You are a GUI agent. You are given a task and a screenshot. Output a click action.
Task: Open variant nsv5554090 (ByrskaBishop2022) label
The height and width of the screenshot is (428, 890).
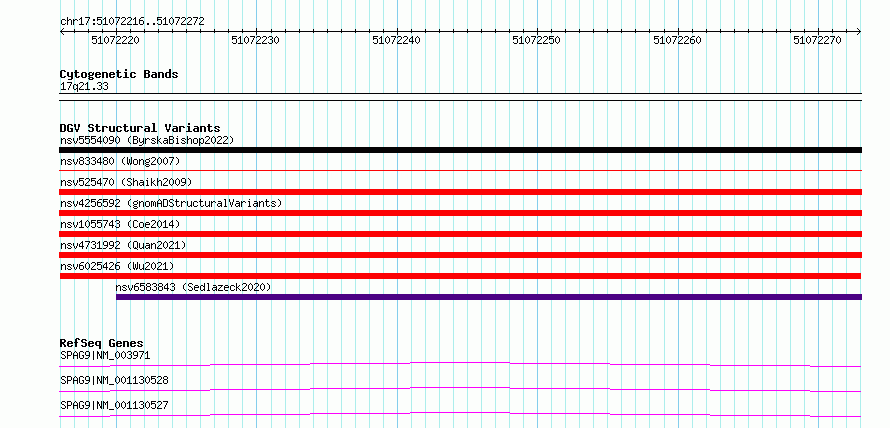[x=147, y=140]
